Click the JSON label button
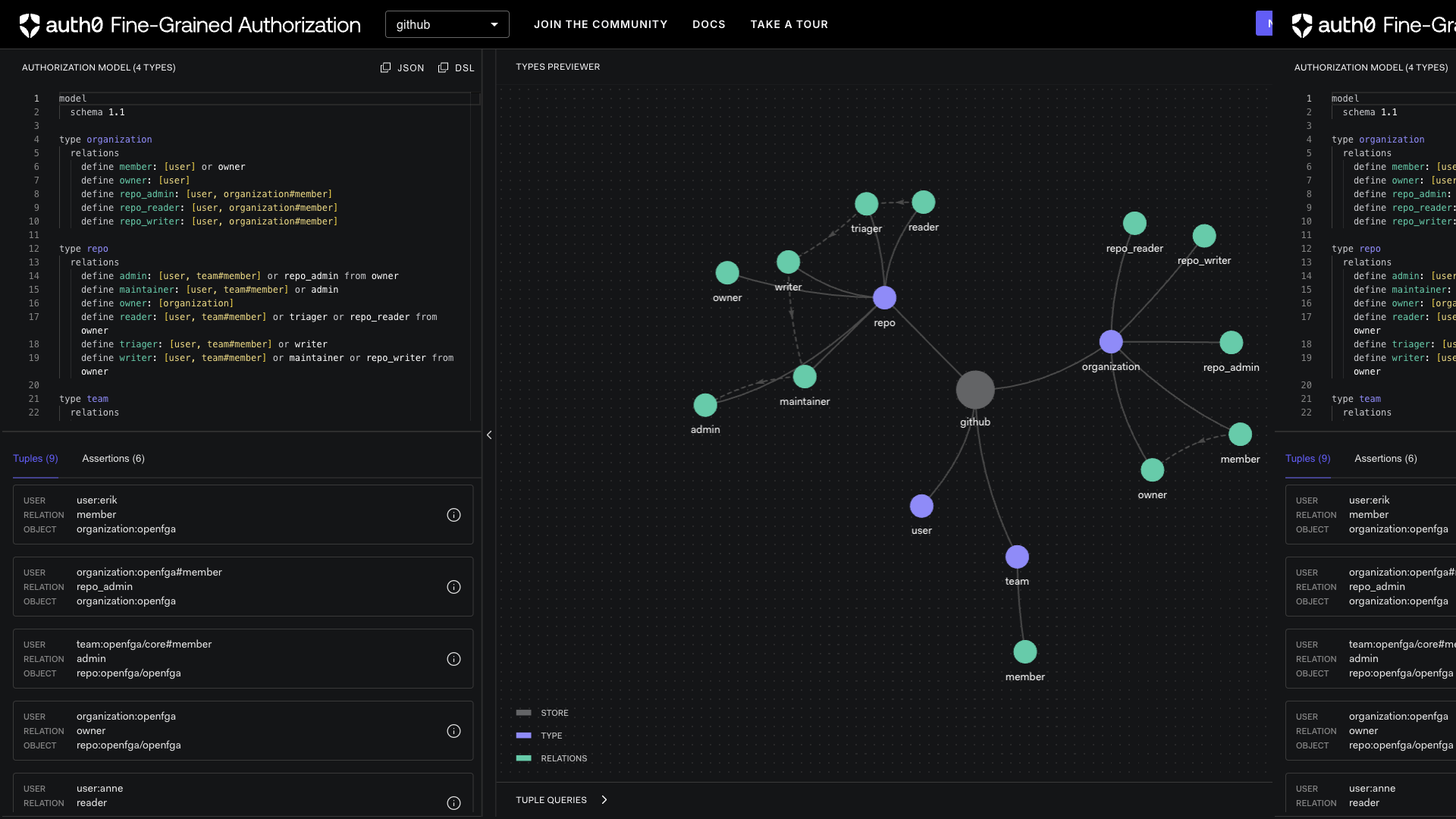 [411, 68]
